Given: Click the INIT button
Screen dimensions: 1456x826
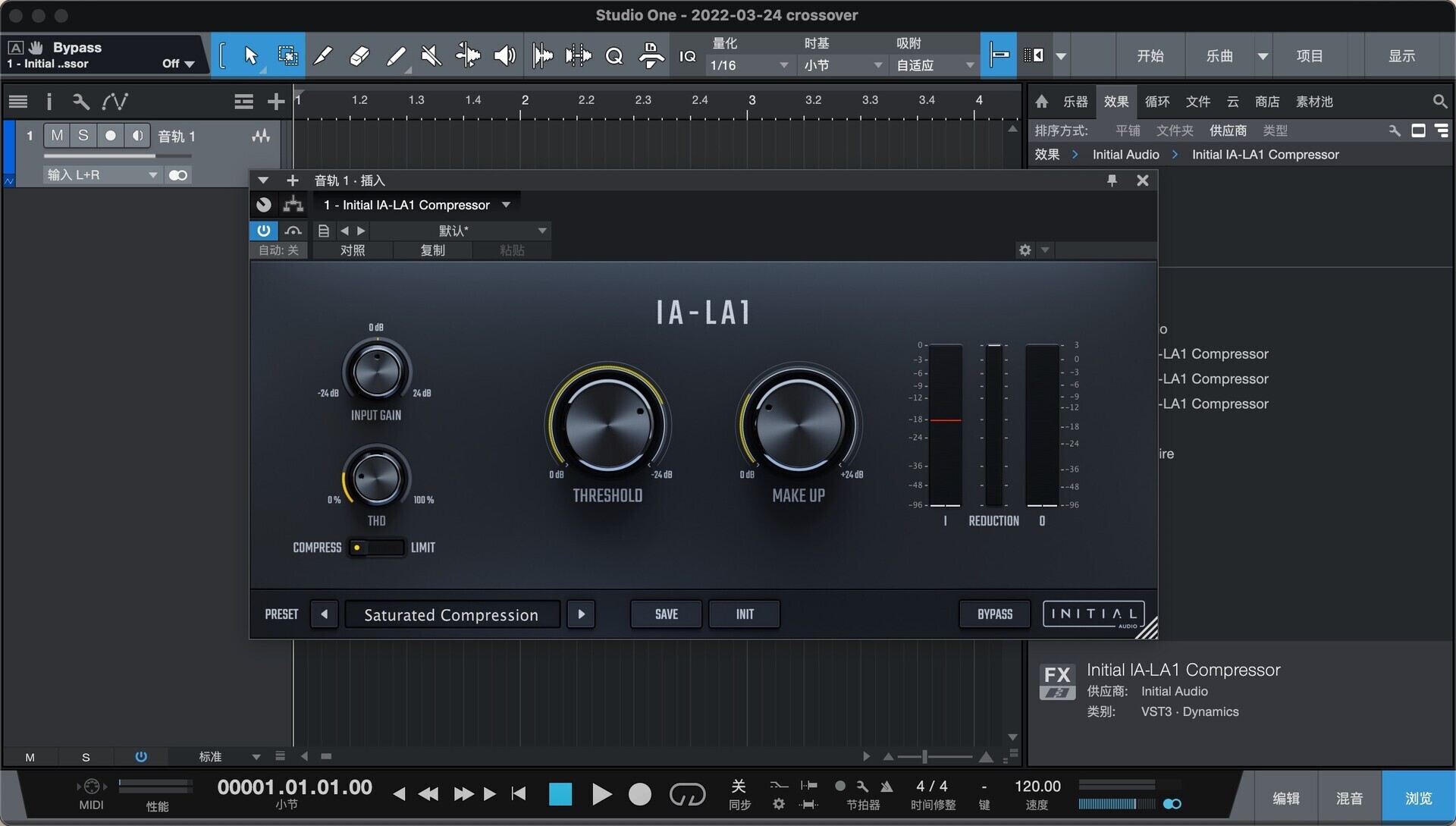Looking at the screenshot, I should (x=745, y=614).
